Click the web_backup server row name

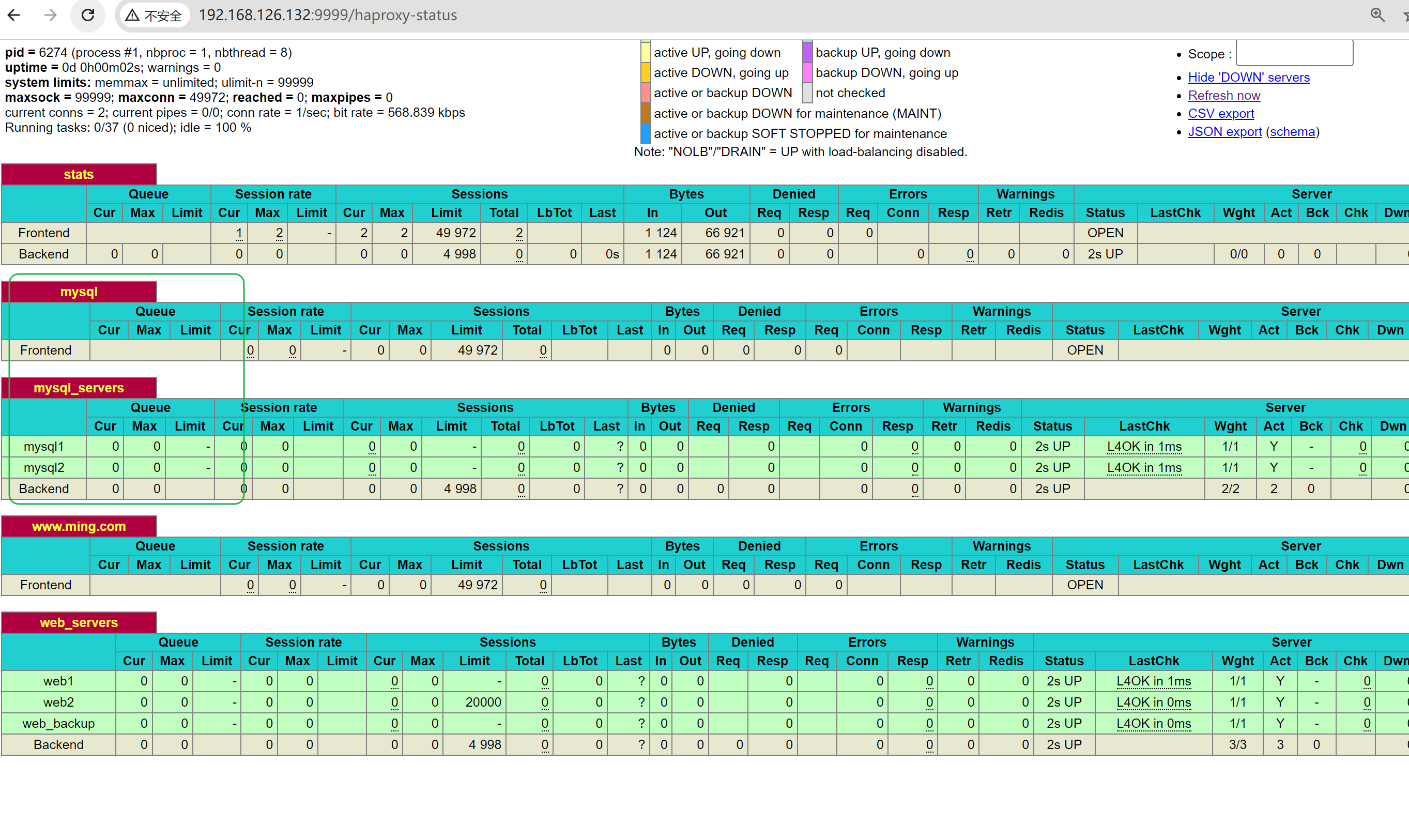(58, 723)
